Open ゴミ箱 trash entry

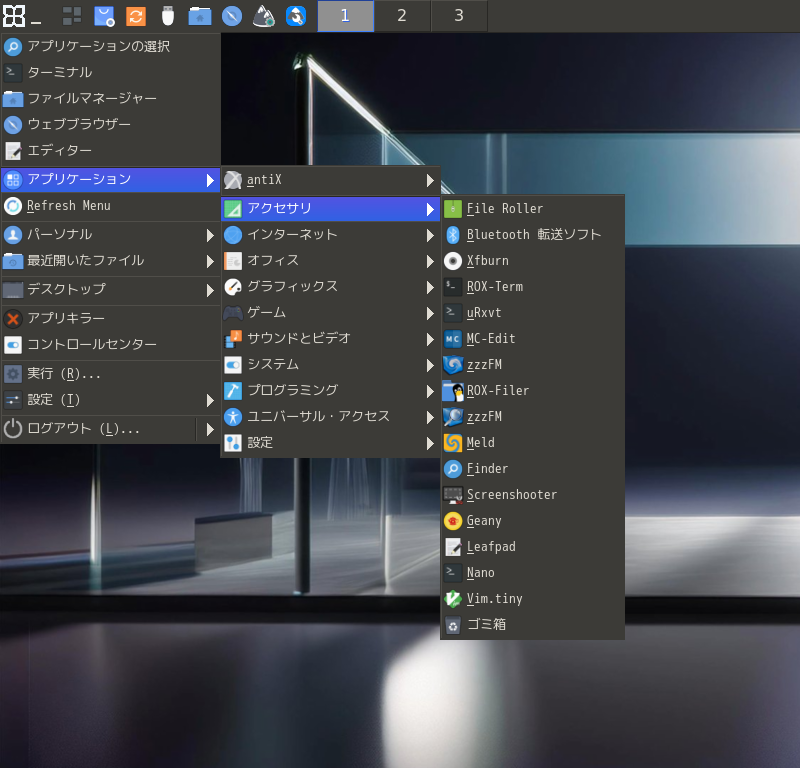486,625
